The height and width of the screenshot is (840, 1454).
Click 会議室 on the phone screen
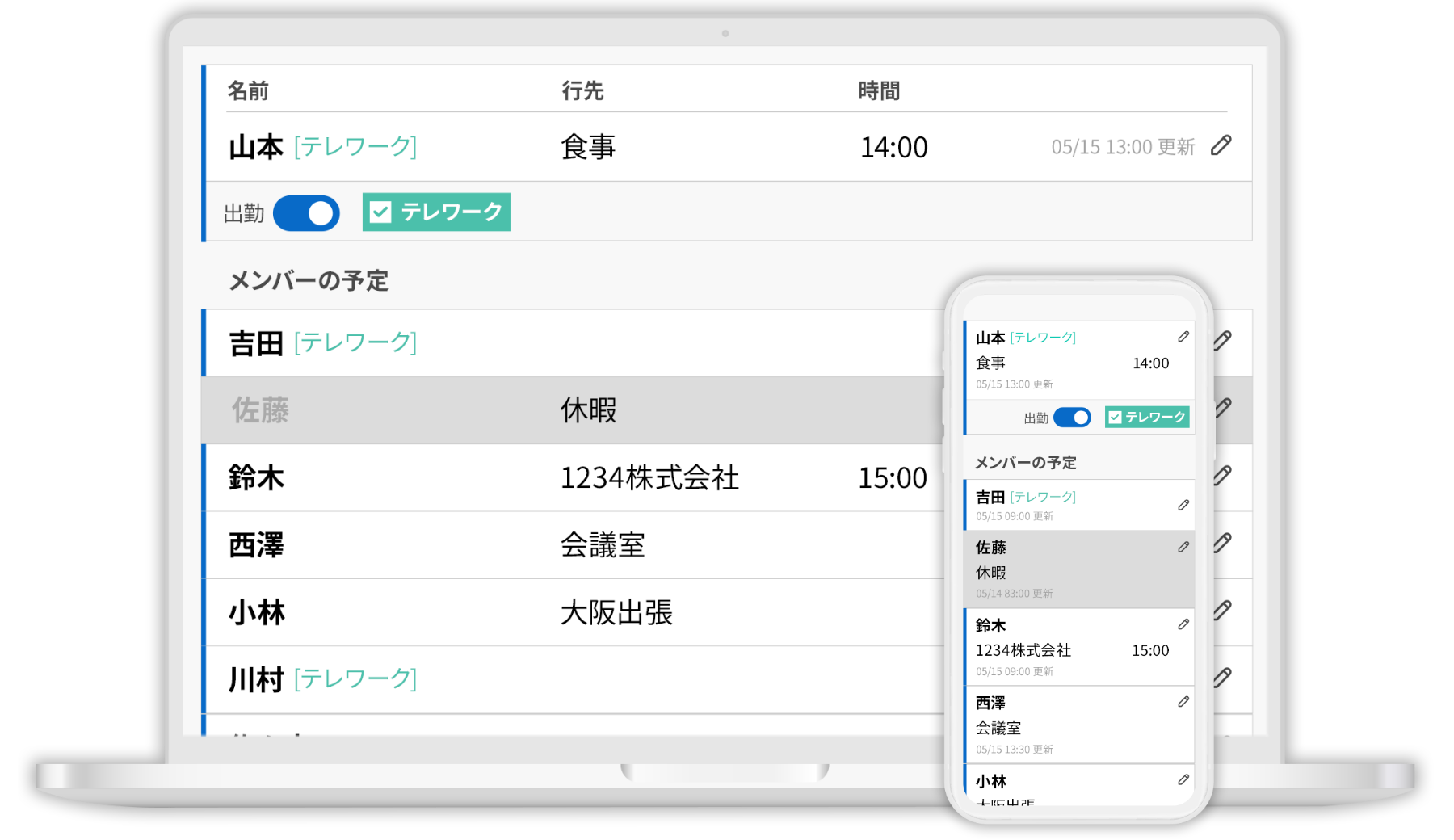tap(998, 728)
